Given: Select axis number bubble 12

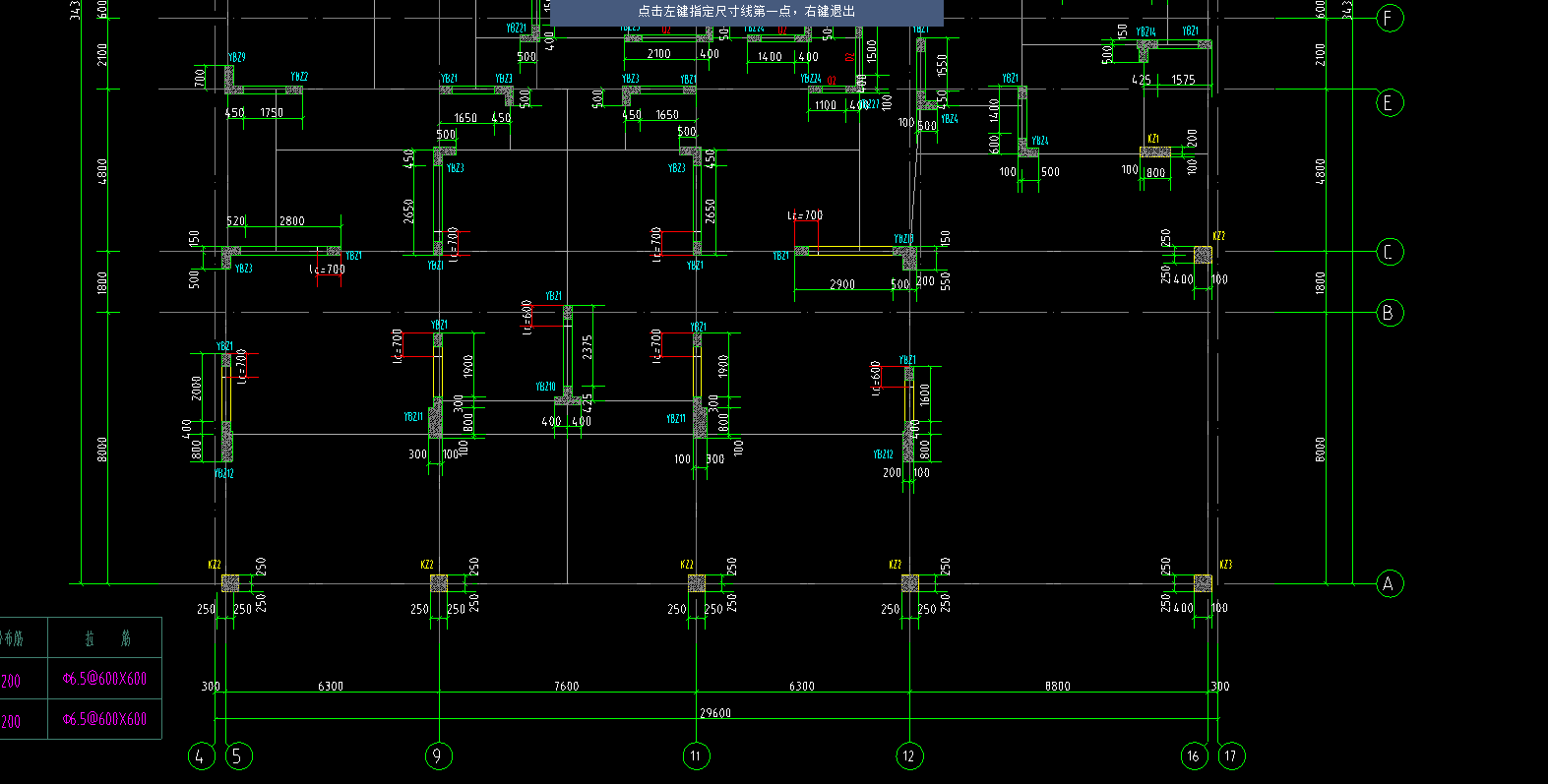Looking at the screenshot, I should 908,755.
